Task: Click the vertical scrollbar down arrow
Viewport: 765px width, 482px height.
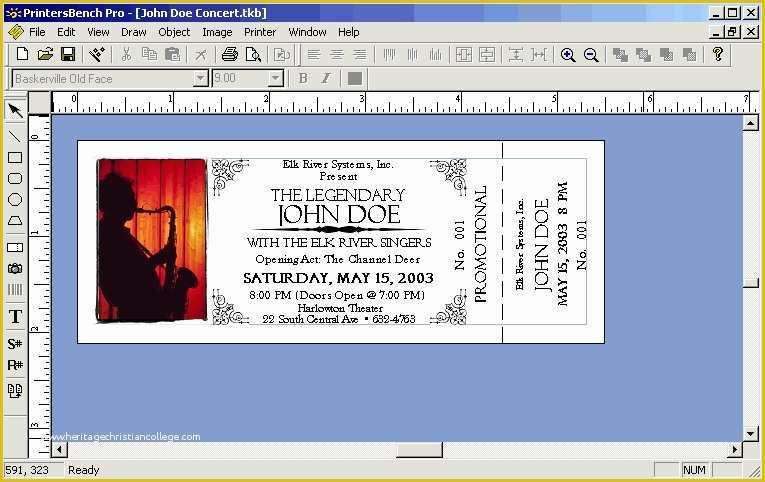Action: pyautogui.click(x=750, y=433)
